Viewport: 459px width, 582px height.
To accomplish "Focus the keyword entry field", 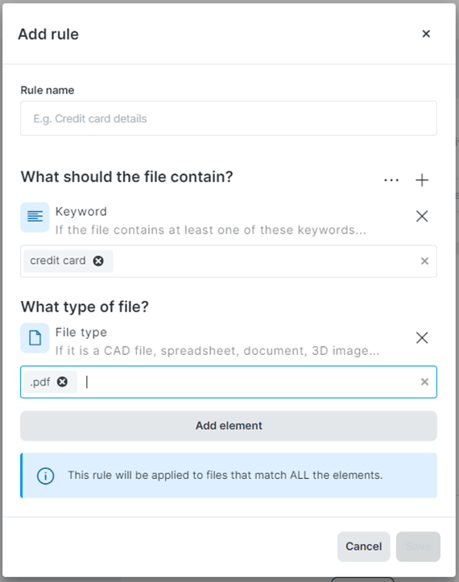I will [265, 261].
